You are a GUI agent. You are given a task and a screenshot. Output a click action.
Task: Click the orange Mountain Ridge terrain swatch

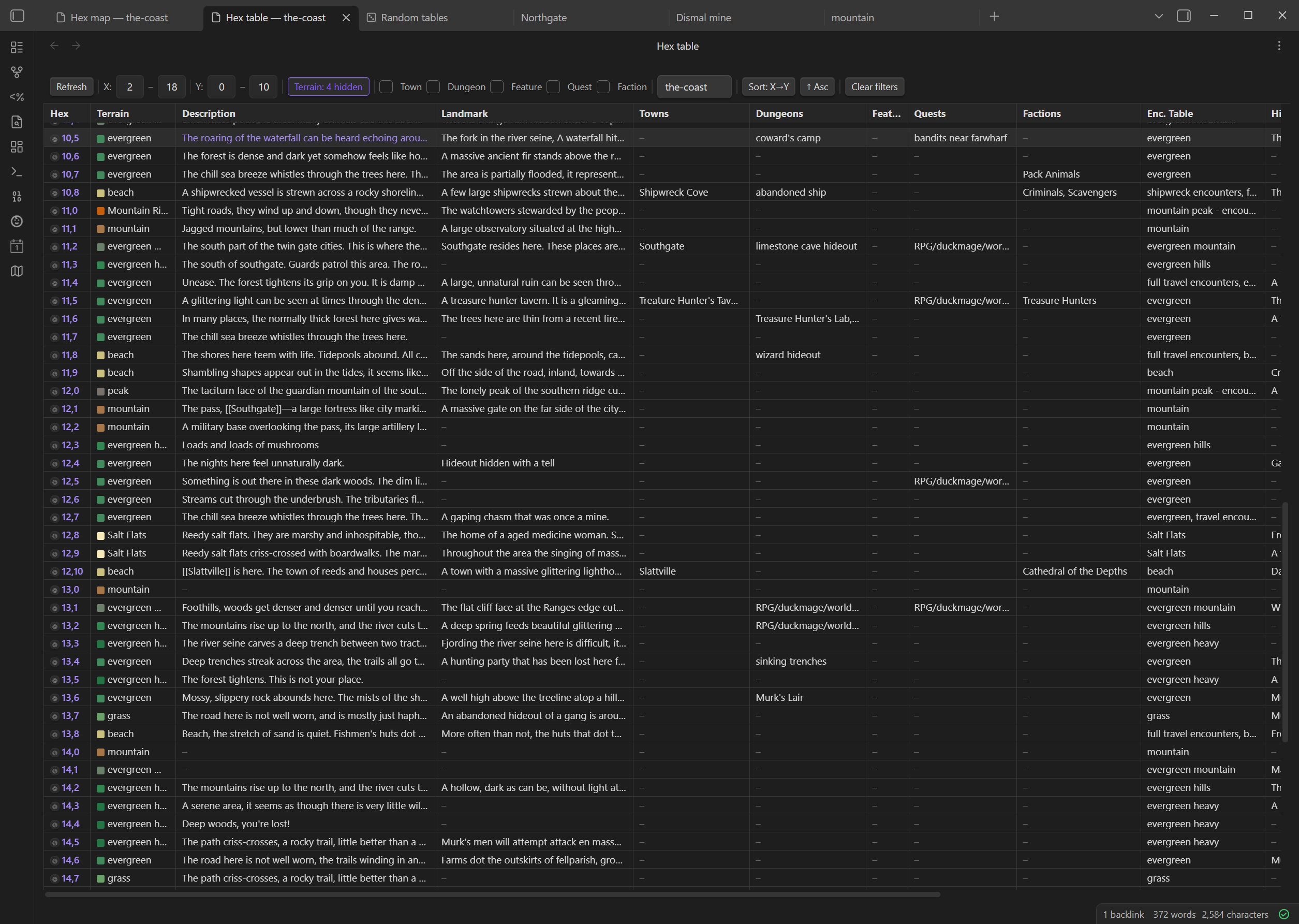point(101,211)
